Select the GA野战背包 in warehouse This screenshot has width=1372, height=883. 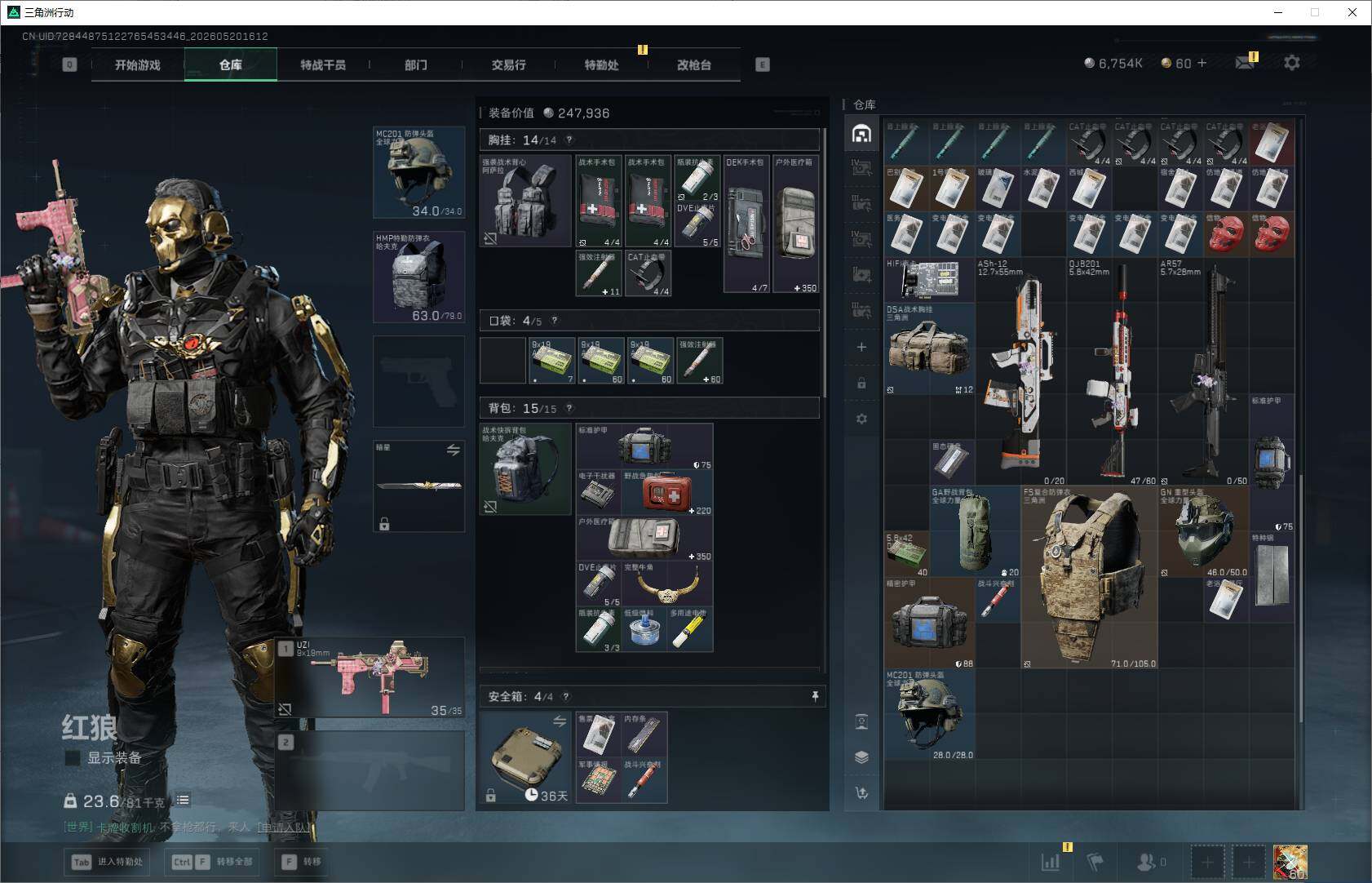click(x=975, y=532)
